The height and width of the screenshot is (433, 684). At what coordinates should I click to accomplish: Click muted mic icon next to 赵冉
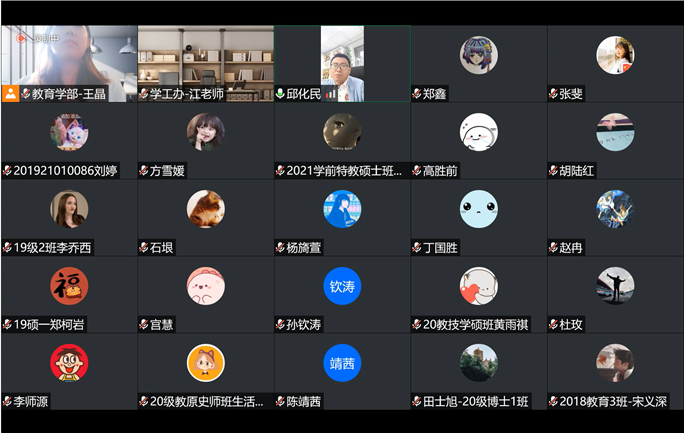coord(553,248)
